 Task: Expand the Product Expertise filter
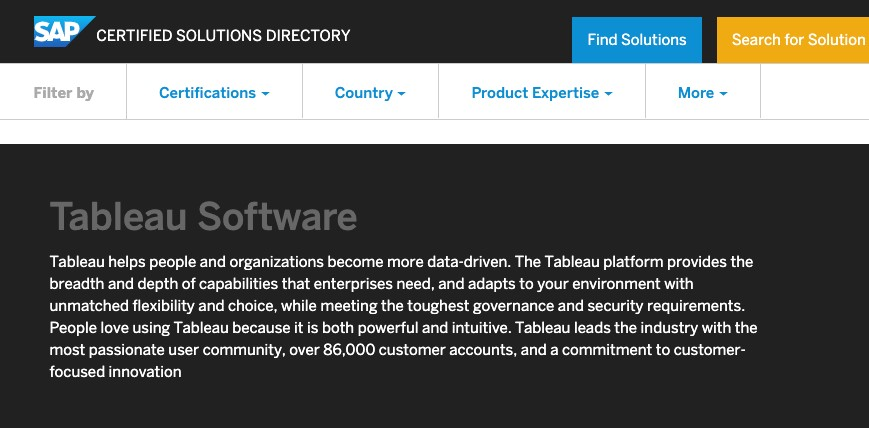541,93
